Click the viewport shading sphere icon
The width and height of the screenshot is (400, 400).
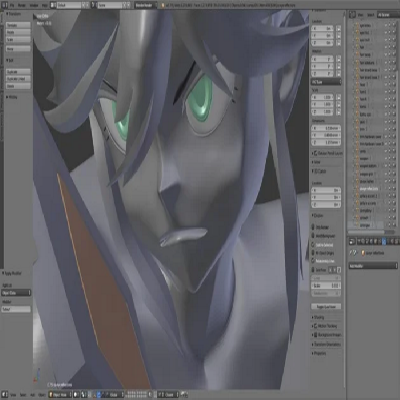tap(76, 395)
